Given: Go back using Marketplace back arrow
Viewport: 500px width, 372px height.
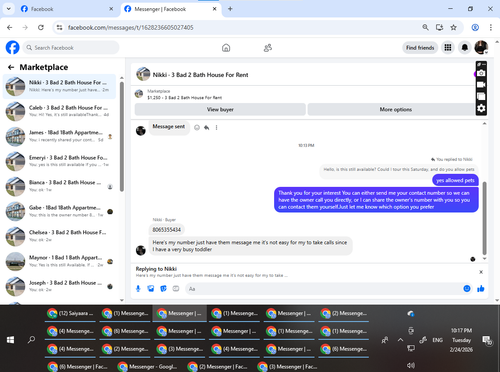Looking at the screenshot, I should (11, 67).
